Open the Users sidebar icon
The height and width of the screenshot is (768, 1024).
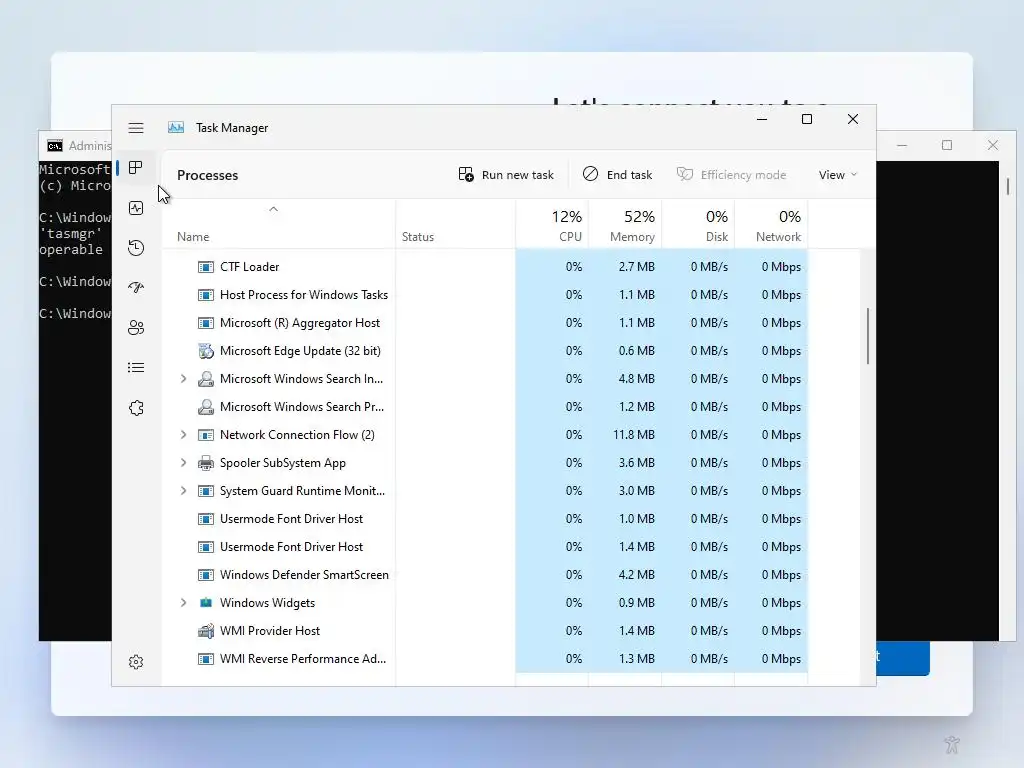pos(136,328)
